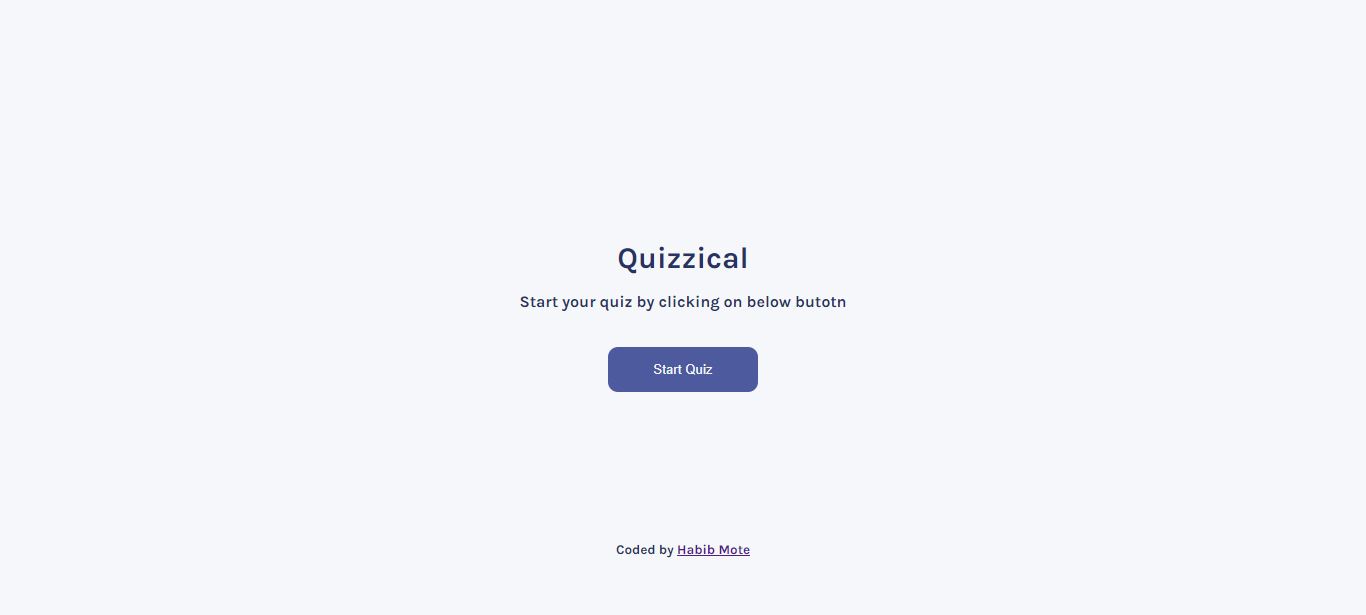The width and height of the screenshot is (1366, 615).
Task: Visit the coder's Habib Mote profile link
Action: (713, 549)
